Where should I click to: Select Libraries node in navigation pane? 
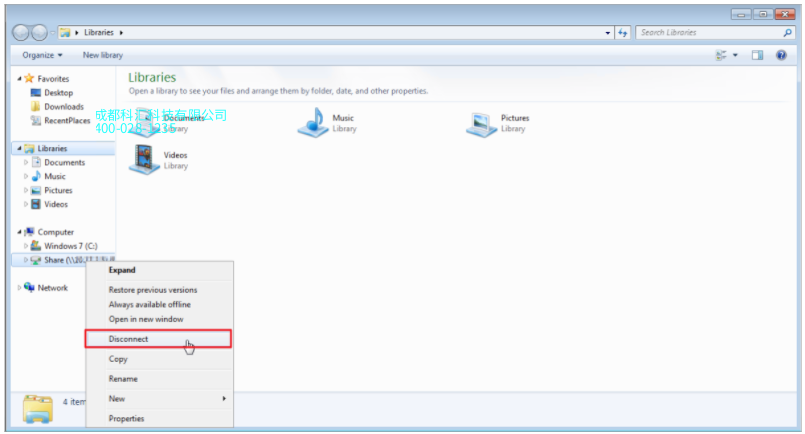click(x=52, y=148)
